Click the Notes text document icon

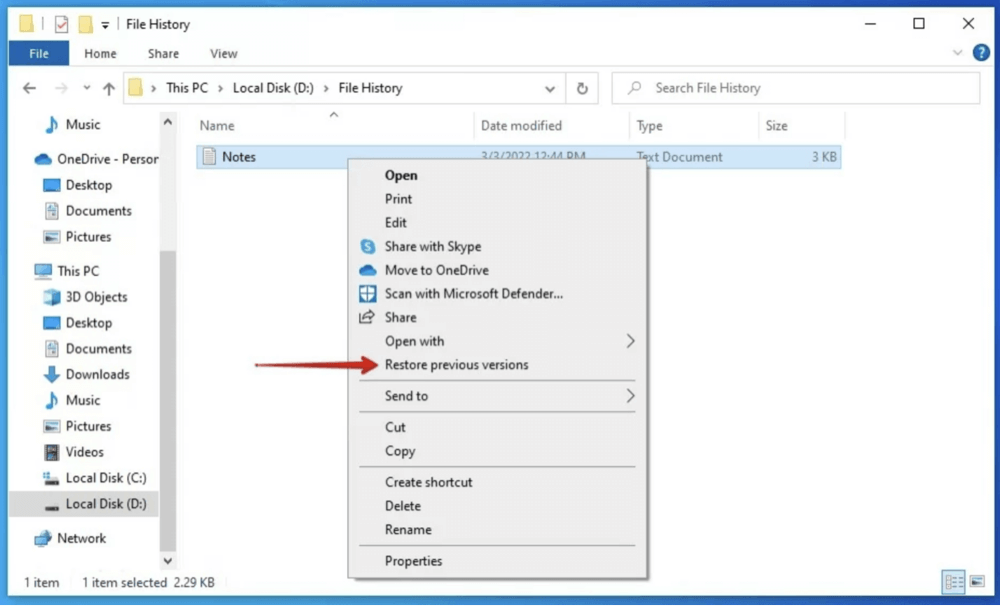[x=211, y=156]
